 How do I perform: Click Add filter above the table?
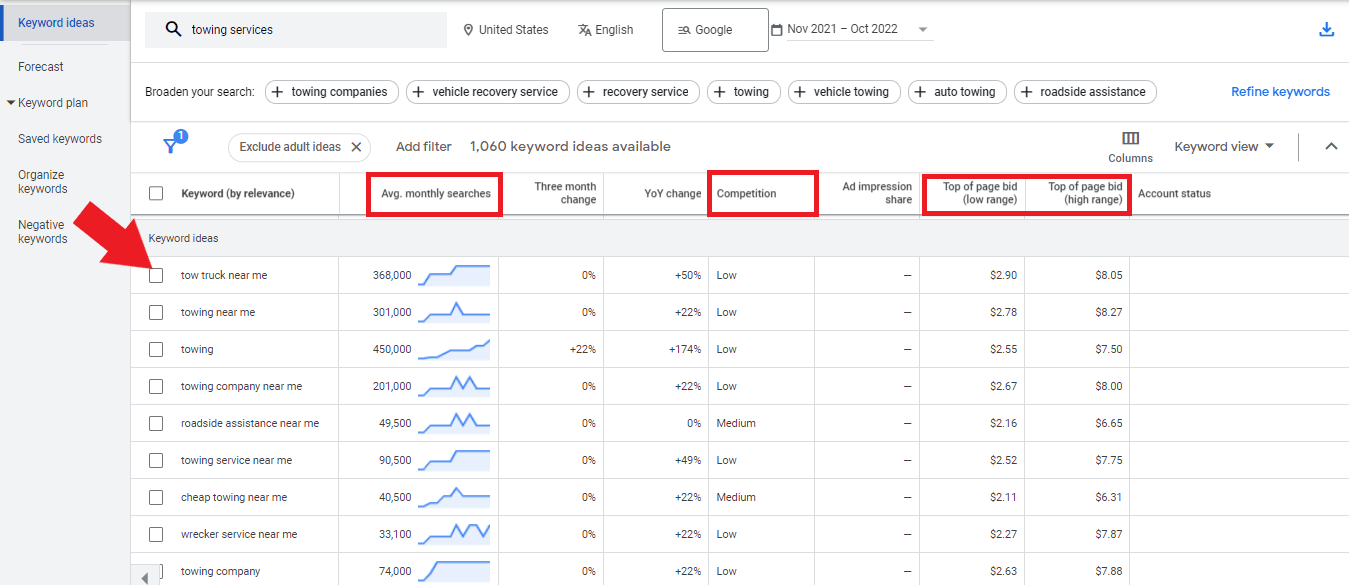click(423, 145)
